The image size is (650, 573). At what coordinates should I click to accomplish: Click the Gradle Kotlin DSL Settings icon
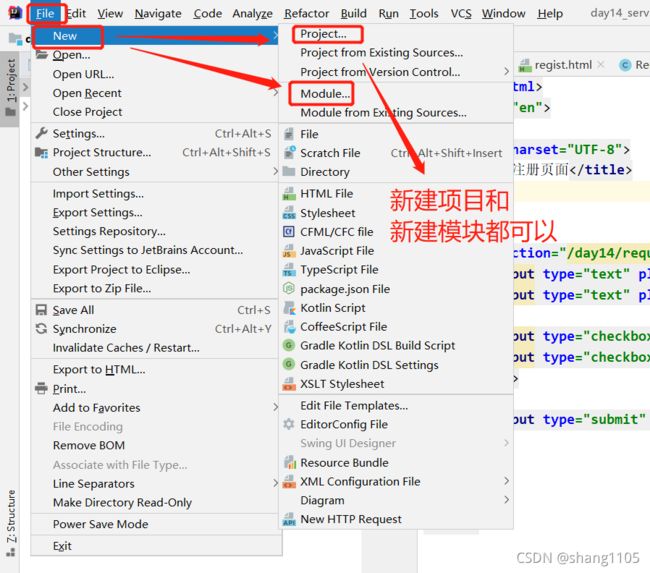point(289,364)
